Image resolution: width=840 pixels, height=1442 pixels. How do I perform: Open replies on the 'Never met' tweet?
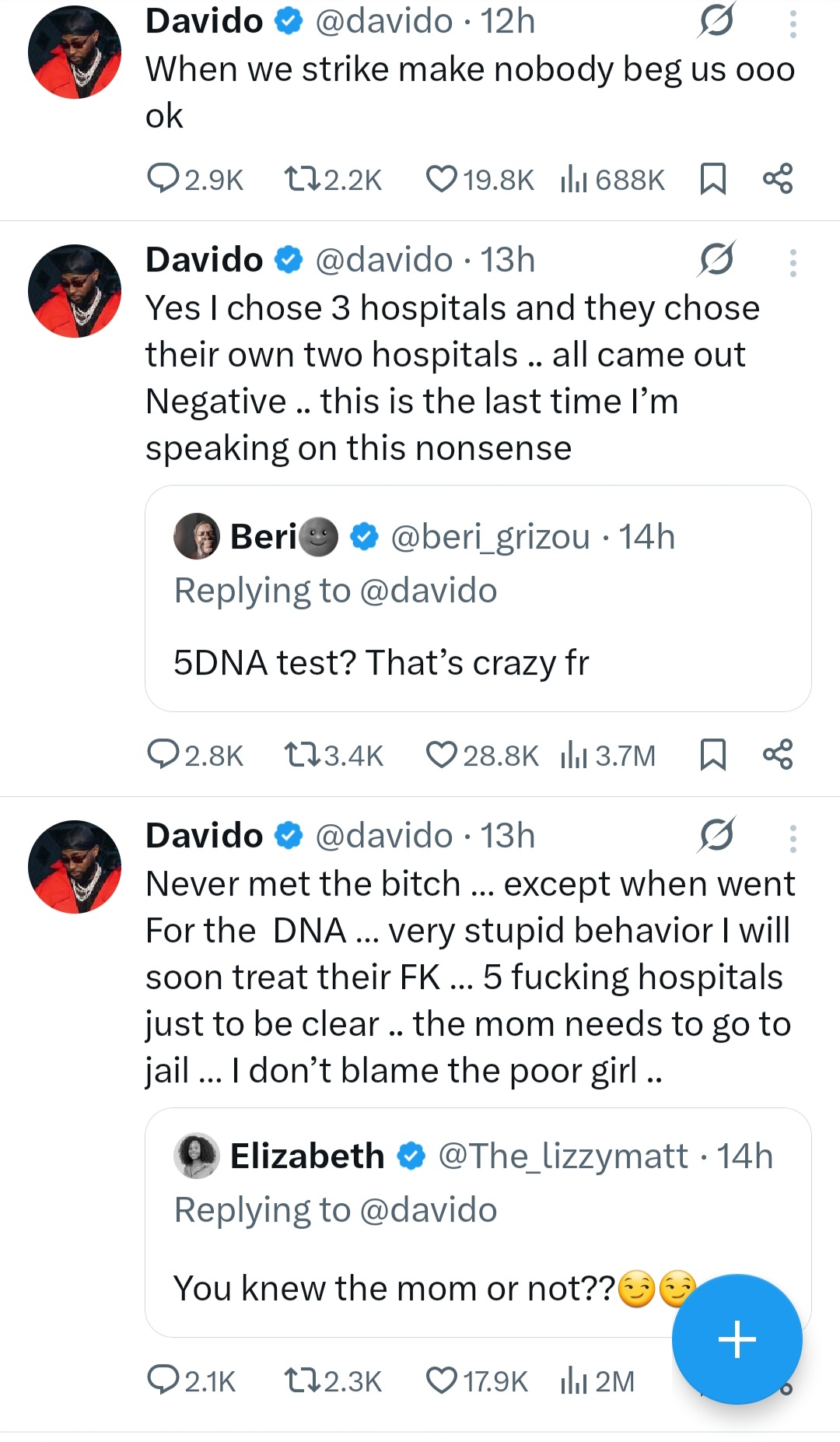(x=163, y=1381)
